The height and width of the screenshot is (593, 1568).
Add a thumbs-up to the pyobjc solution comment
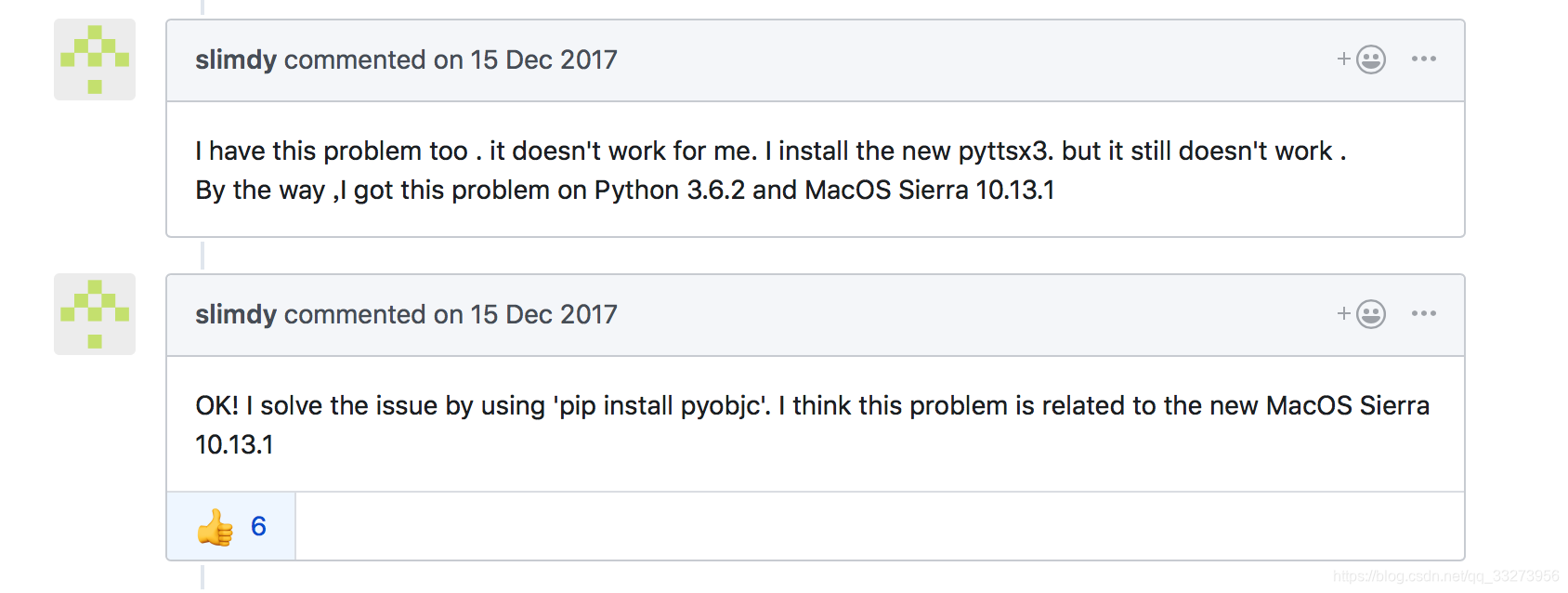pos(230,526)
